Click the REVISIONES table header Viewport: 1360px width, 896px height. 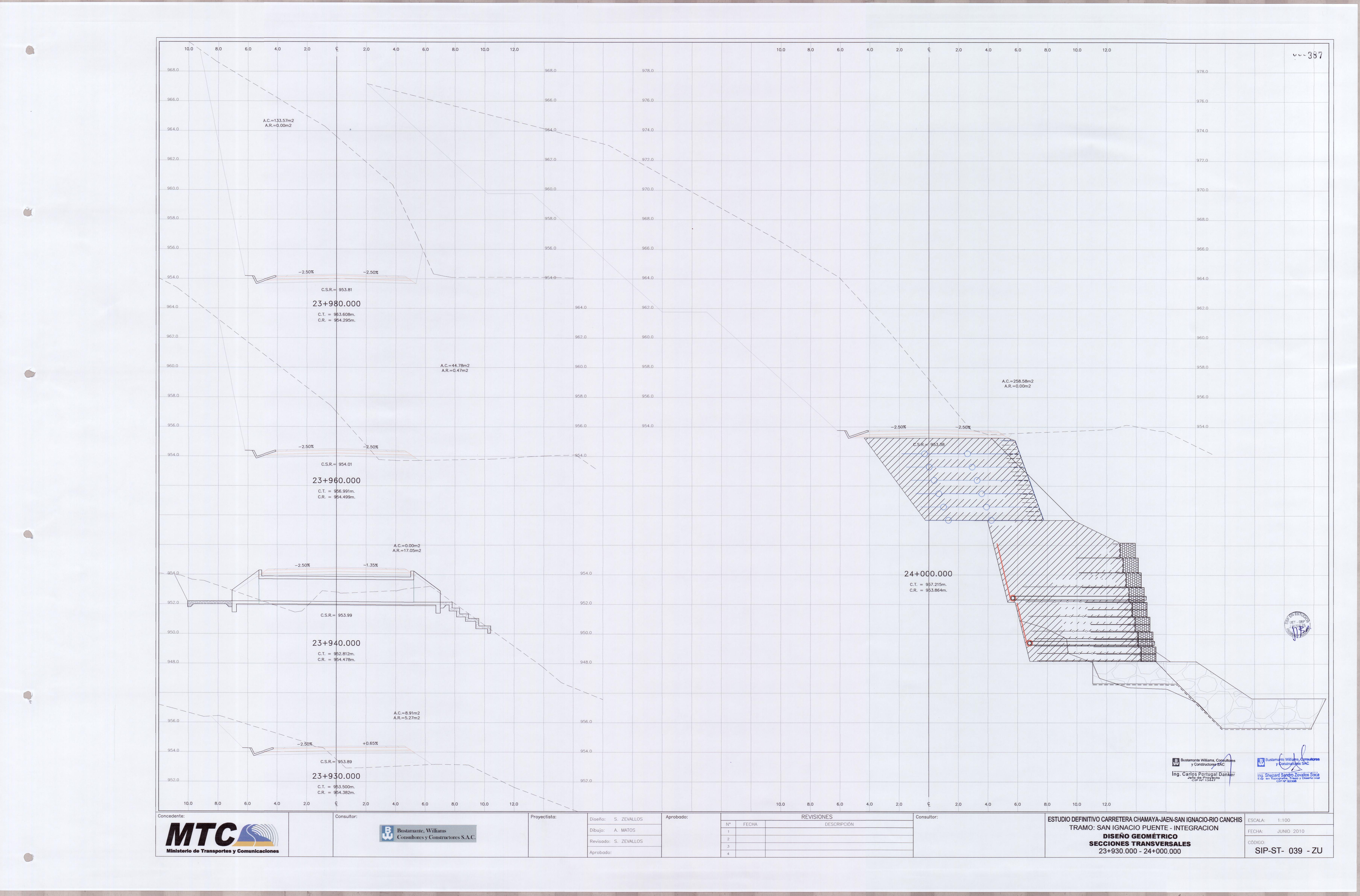[x=817, y=817]
